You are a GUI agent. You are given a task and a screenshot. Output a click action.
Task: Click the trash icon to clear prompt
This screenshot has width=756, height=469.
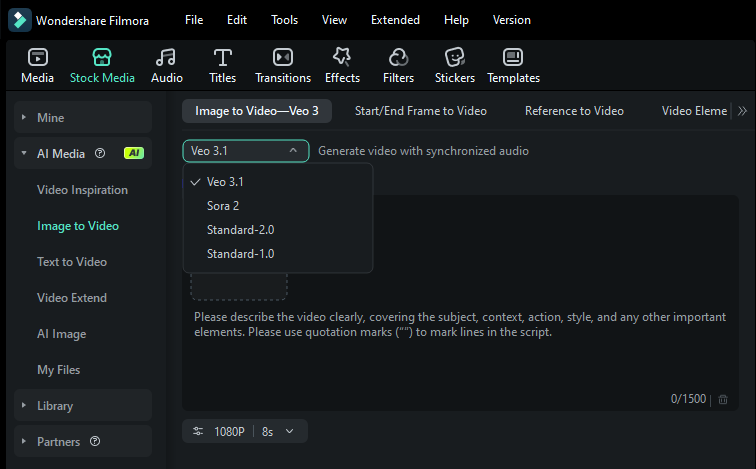point(723,399)
